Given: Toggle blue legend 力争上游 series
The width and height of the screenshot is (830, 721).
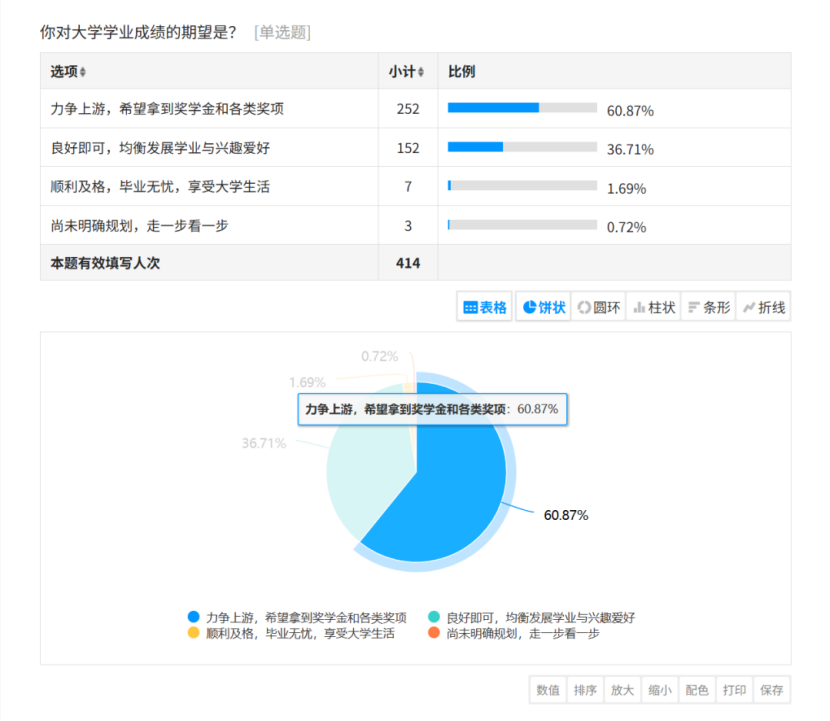Looking at the screenshot, I should 296,617.
